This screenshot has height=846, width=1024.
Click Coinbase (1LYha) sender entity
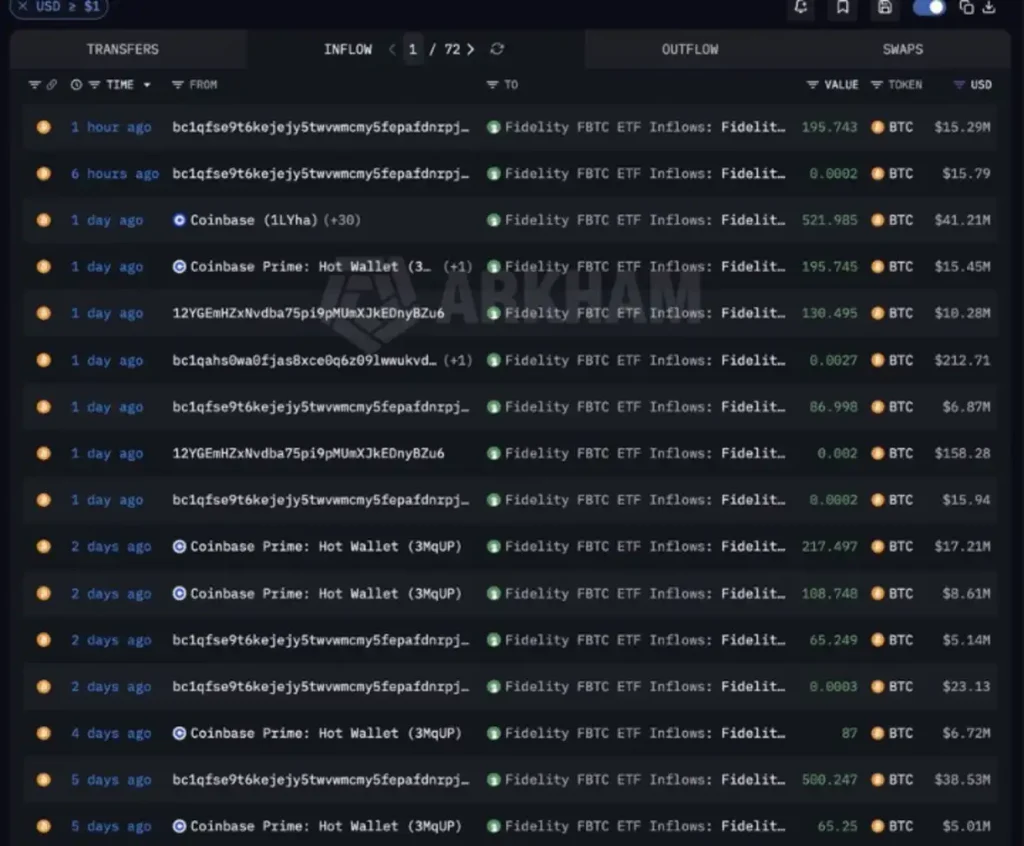[253, 220]
